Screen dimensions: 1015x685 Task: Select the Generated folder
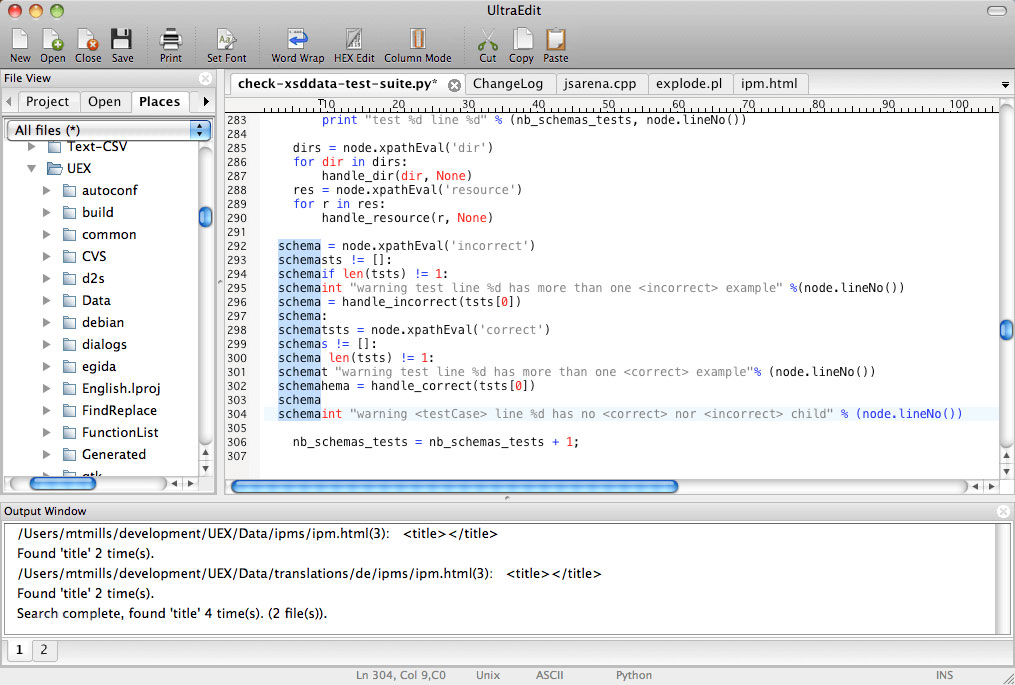(x=113, y=455)
